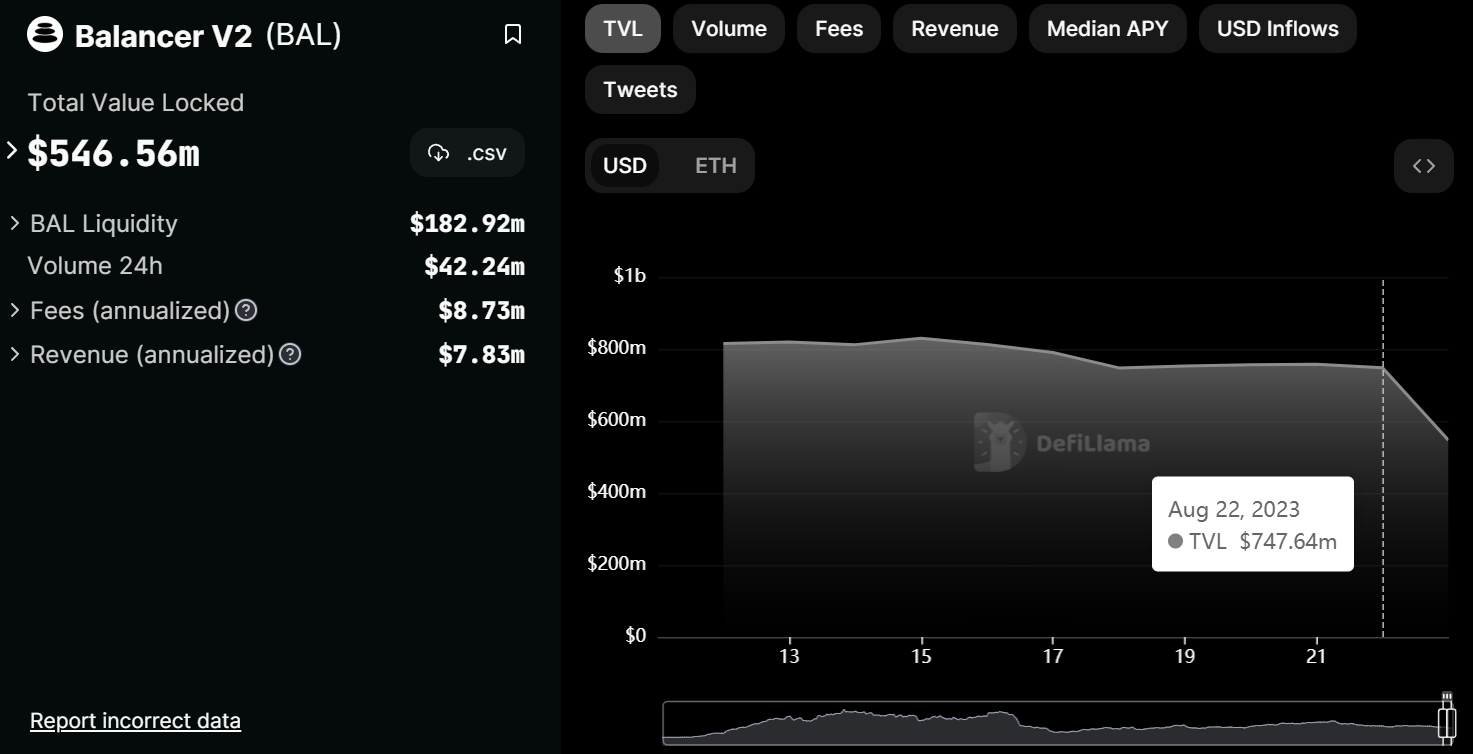Download TVL data as .csv

[x=467, y=153]
